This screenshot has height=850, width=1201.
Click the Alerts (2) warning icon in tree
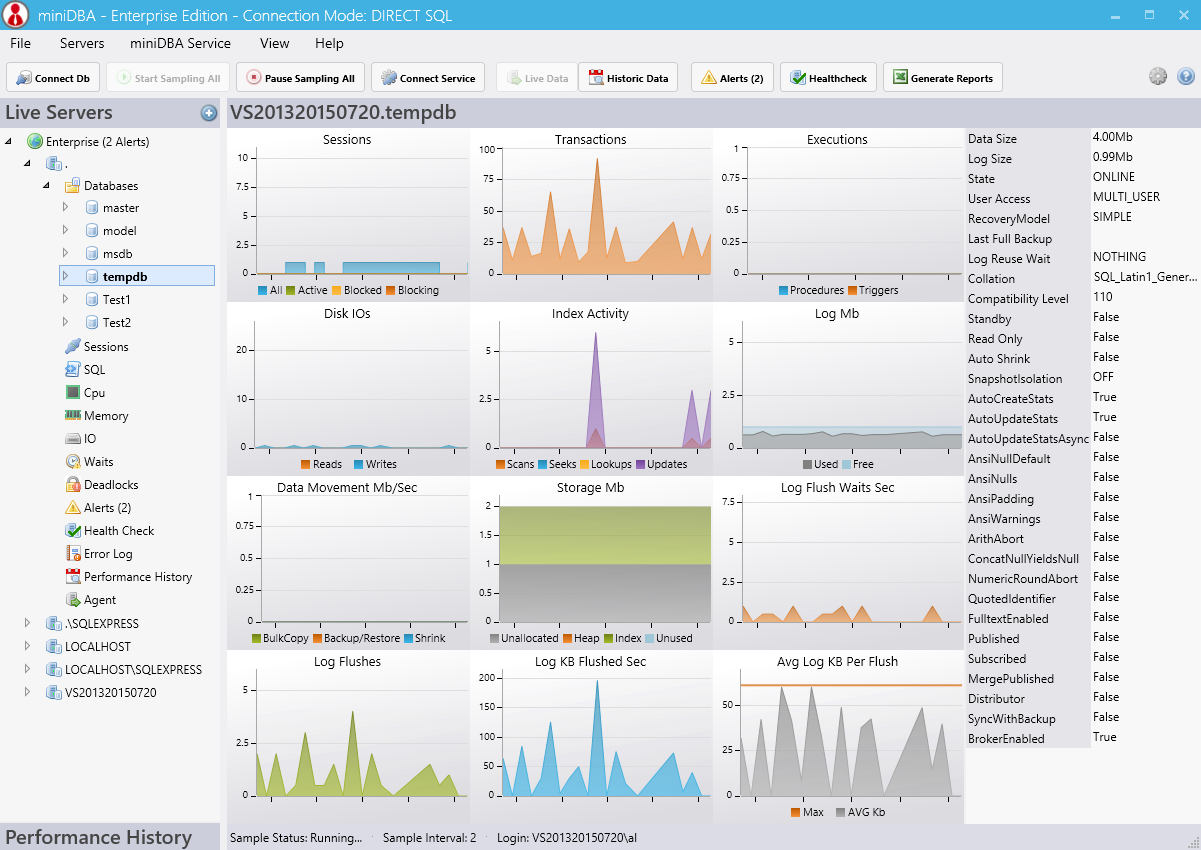tap(73, 508)
